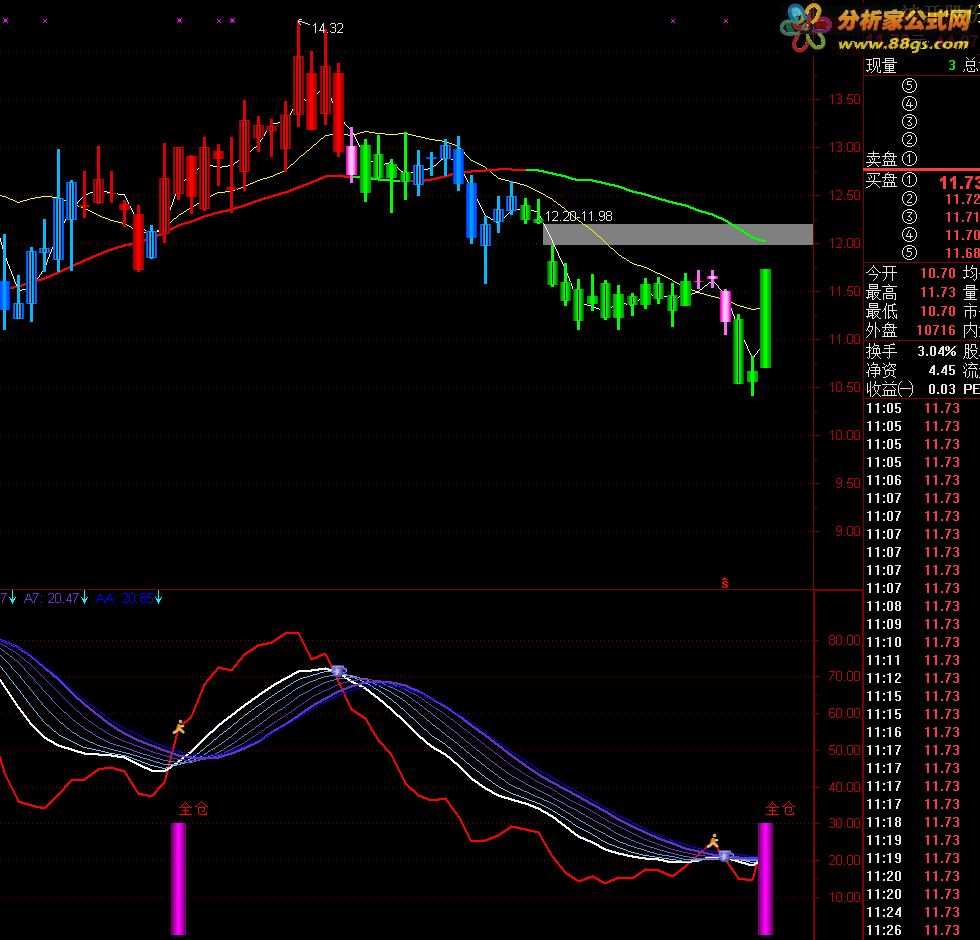Image resolution: width=980 pixels, height=940 pixels.
Task: Click the 12.00 price axis label
Action: tap(844, 243)
